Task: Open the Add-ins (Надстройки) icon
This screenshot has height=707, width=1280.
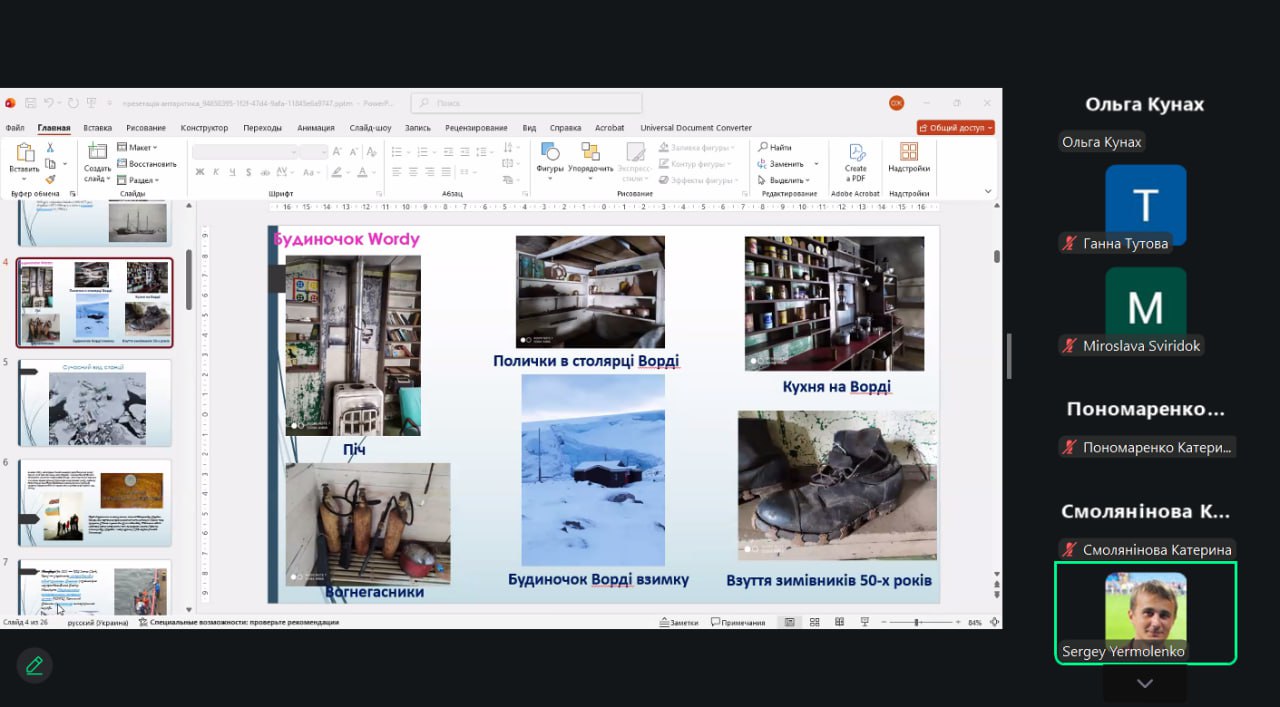Action: tap(908, 152)
